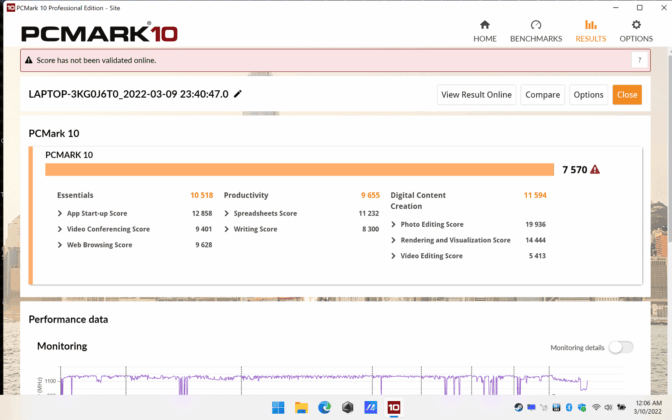Viewport: 672px width, 420px height.
Task: Open Windows Security tray icon
Action: click(582, 407)
